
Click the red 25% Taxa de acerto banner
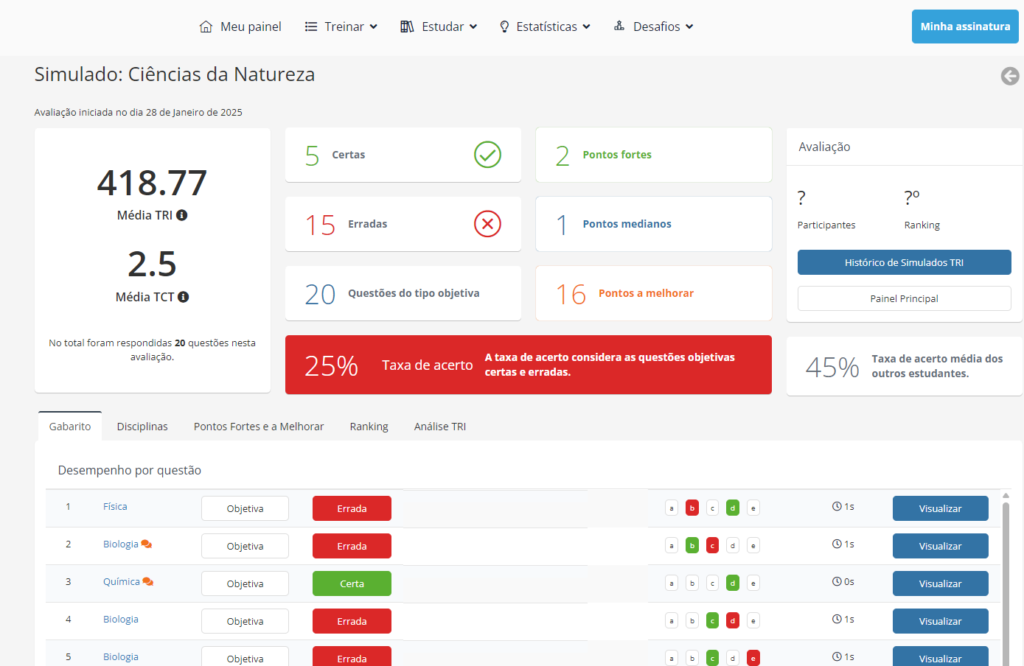528,365
